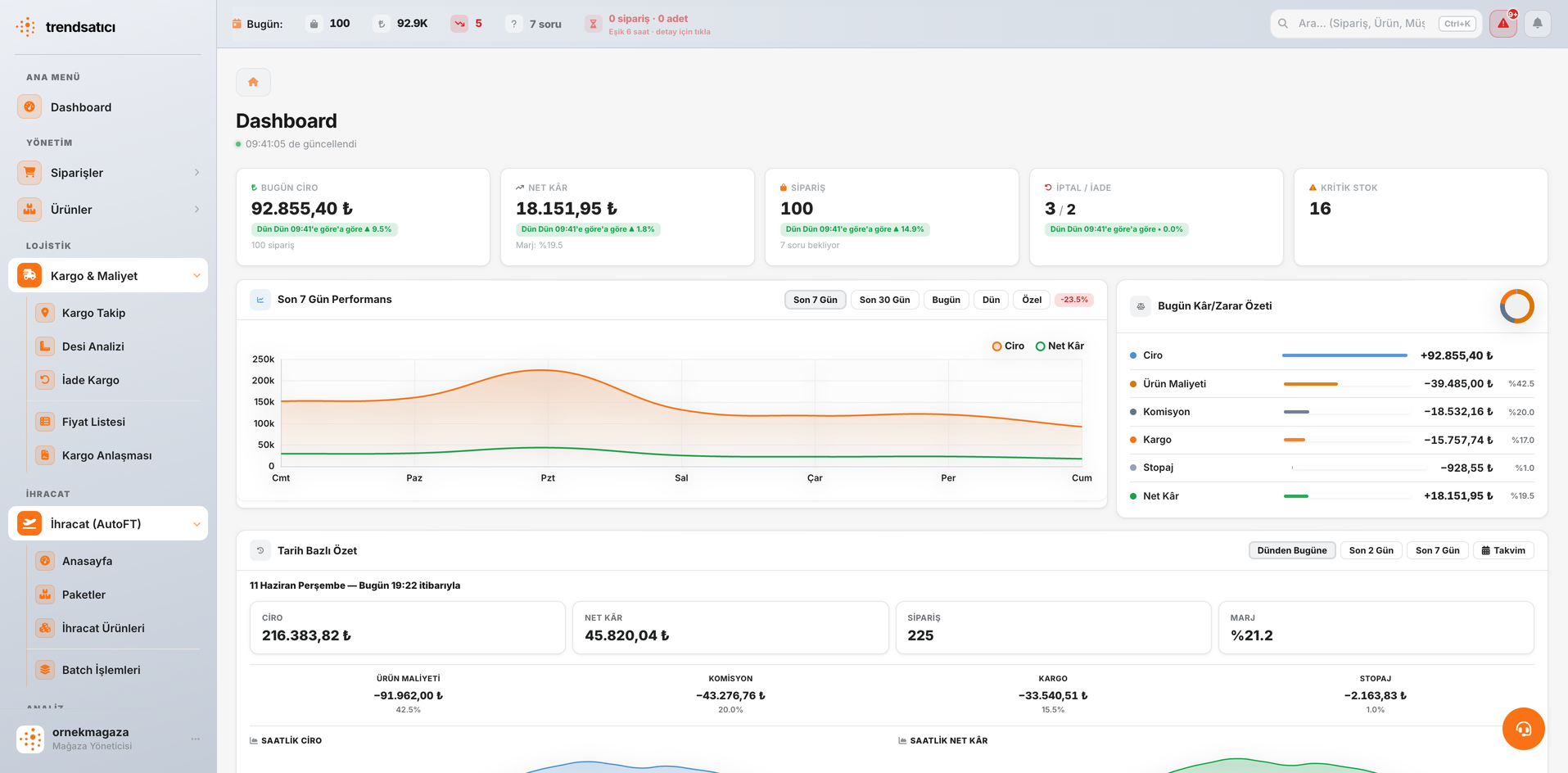This screenshot has height=773, width=1568.
Task: Click the hourglass pending orders icon
Action: tap(594, 24)
